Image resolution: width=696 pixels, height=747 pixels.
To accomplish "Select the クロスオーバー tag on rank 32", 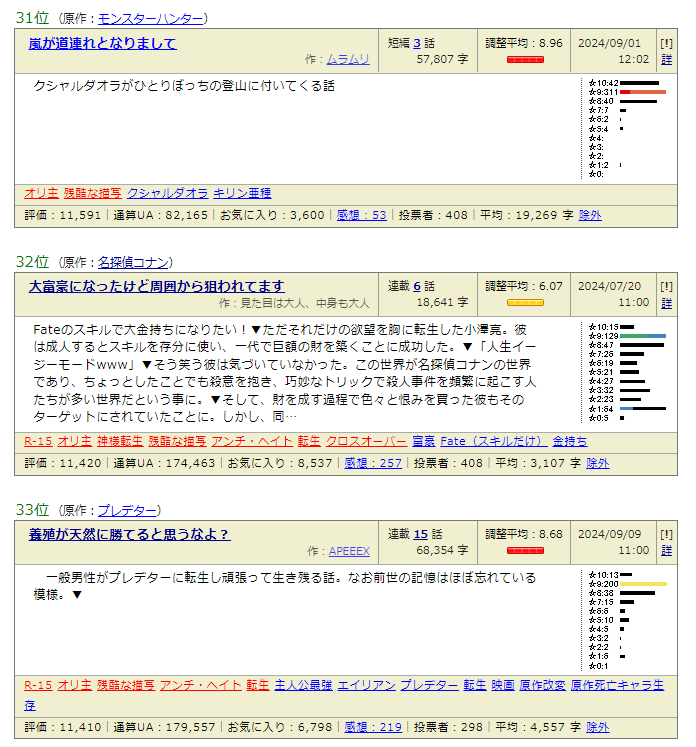I will [366, 441].
